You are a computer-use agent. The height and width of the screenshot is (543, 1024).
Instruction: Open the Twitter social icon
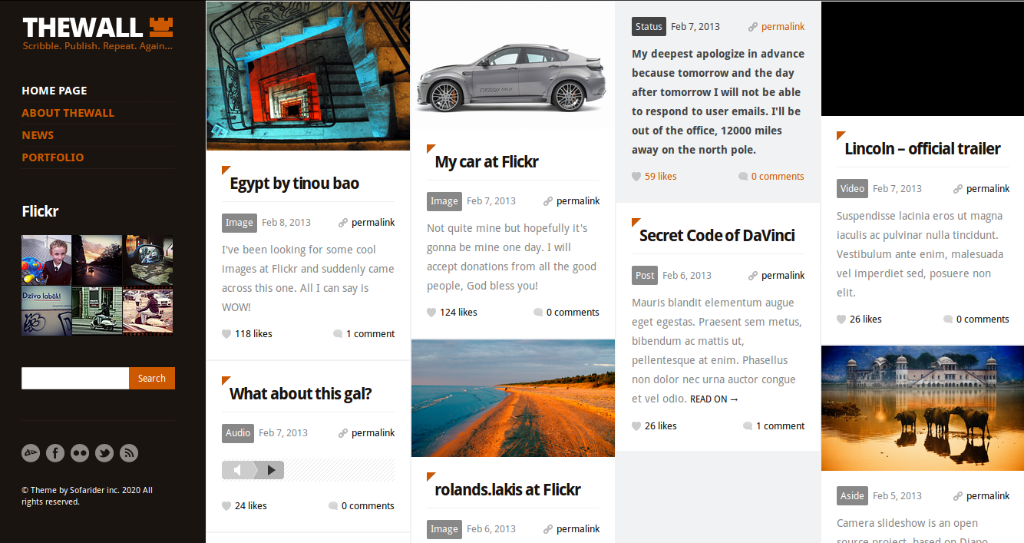pos(104,453)
